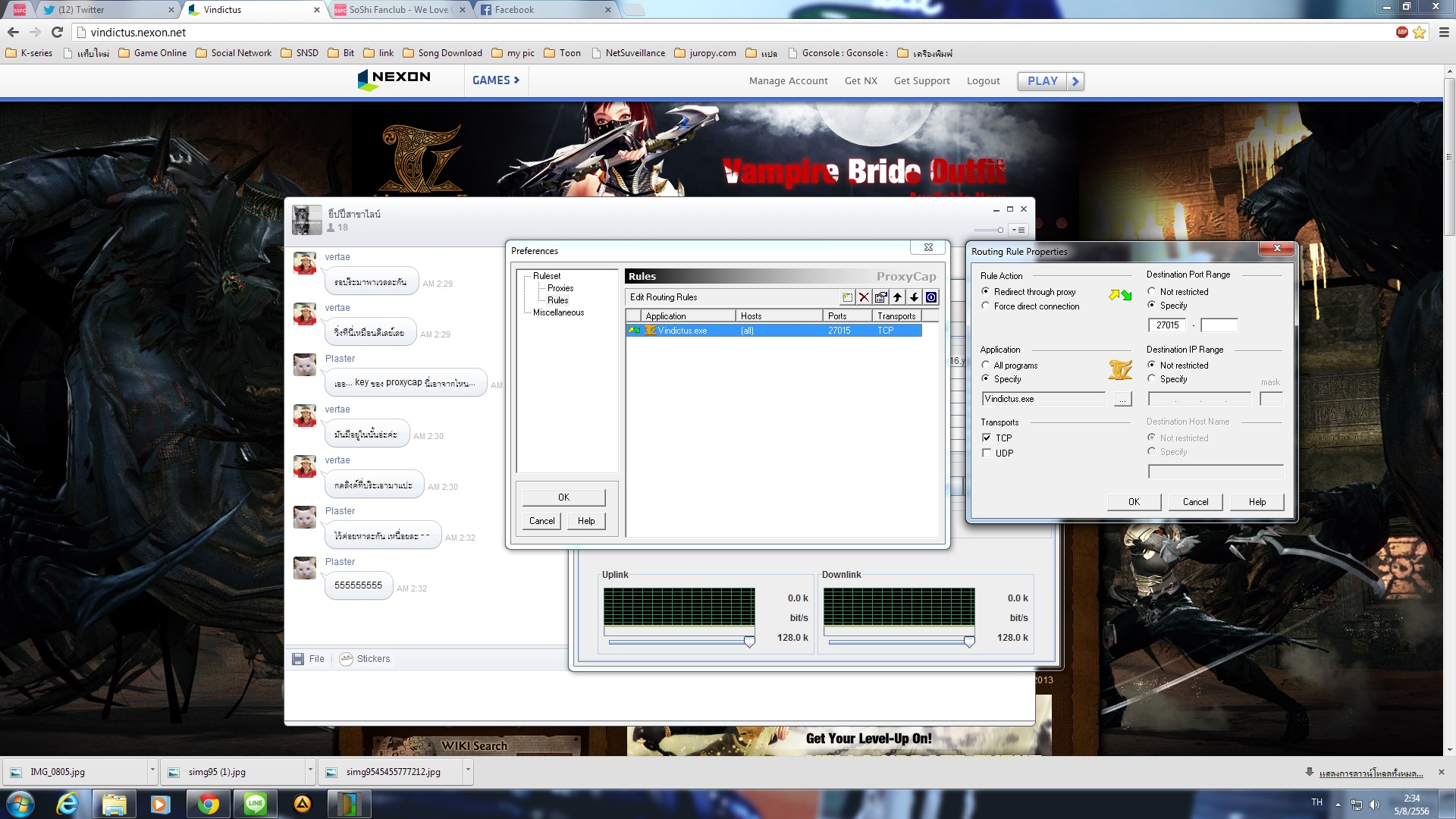Enable the UDP transport checkbox

point(987,453)
